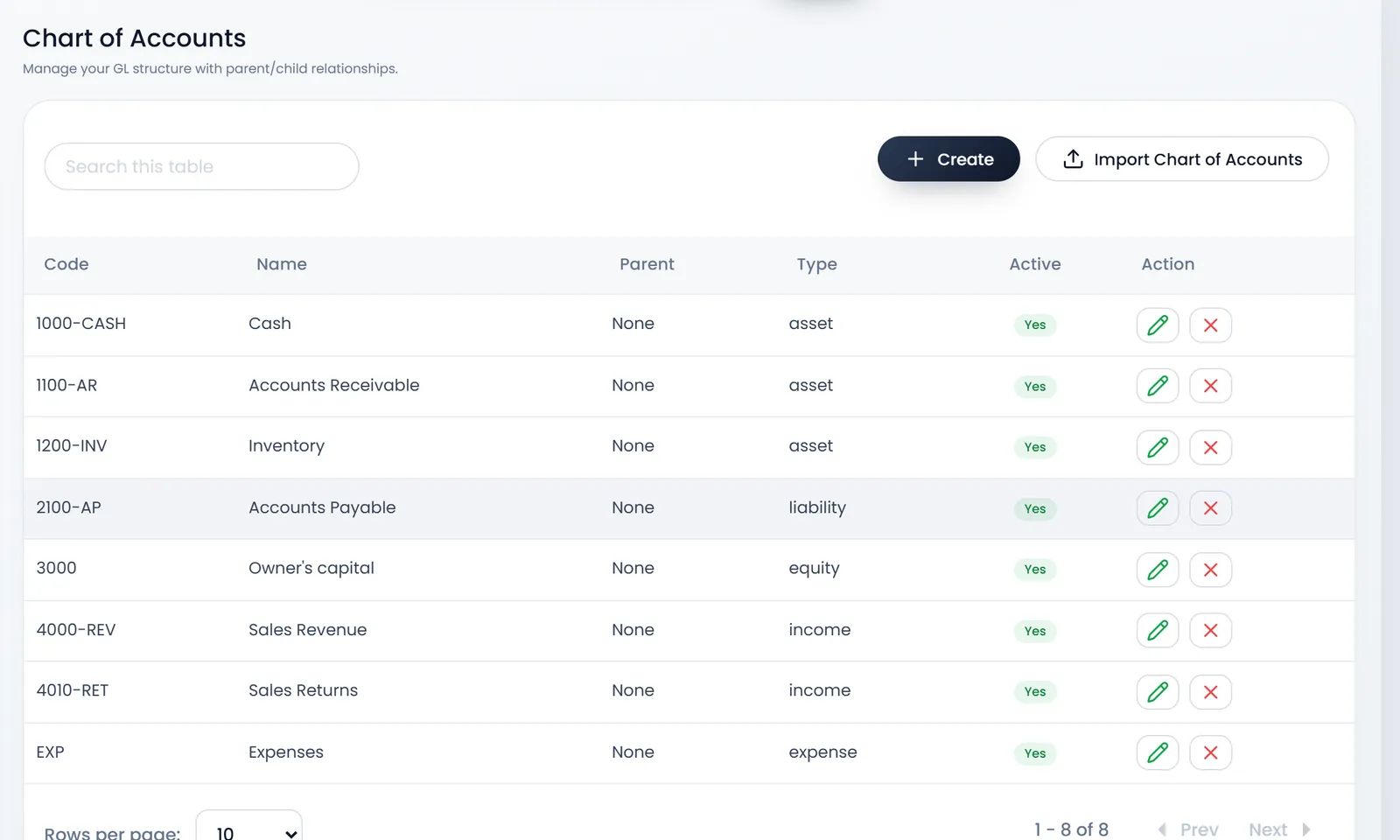Sort by the Code column header

pos(66,264)
